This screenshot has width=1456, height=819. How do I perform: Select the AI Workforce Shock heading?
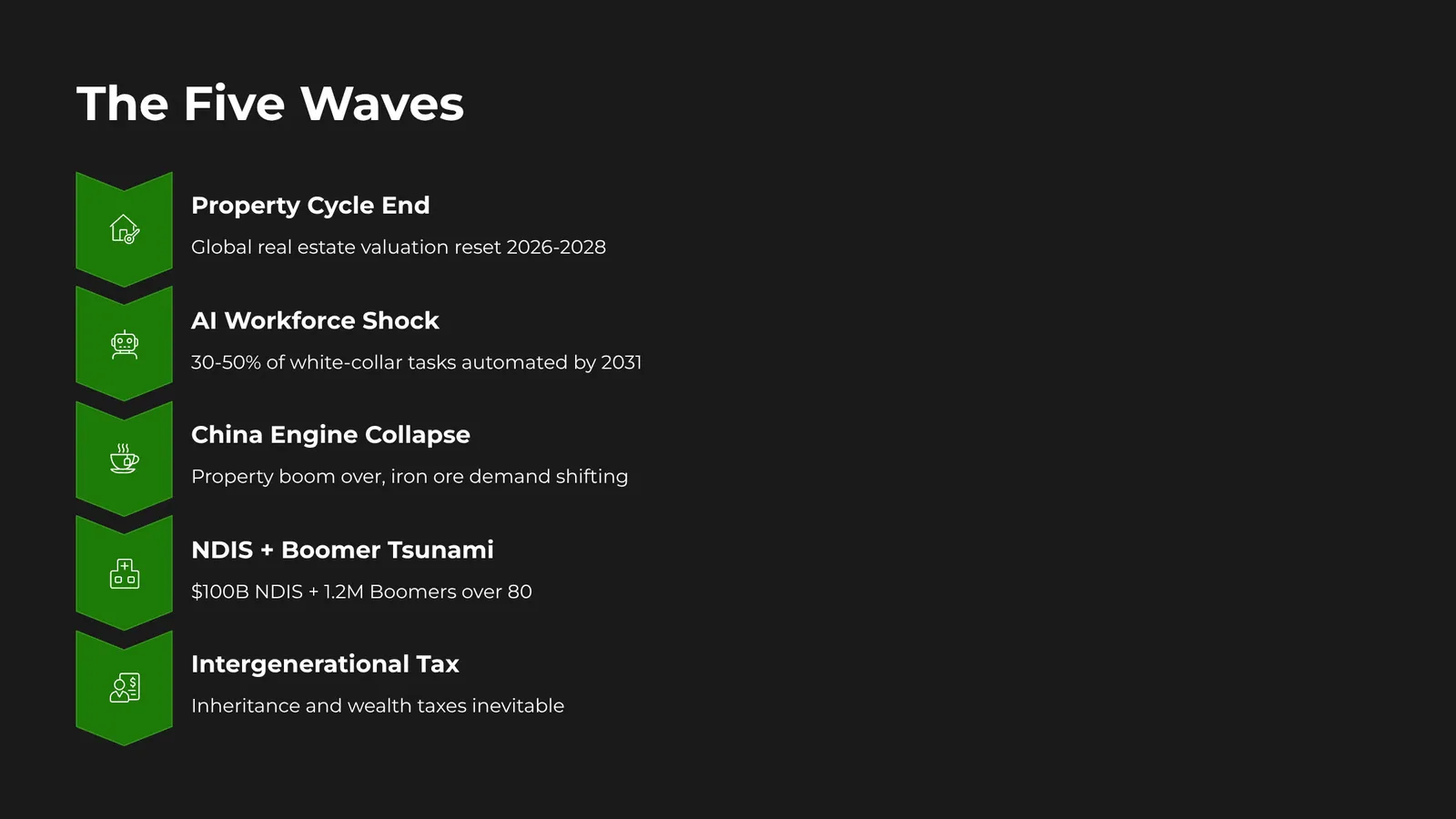315,320
